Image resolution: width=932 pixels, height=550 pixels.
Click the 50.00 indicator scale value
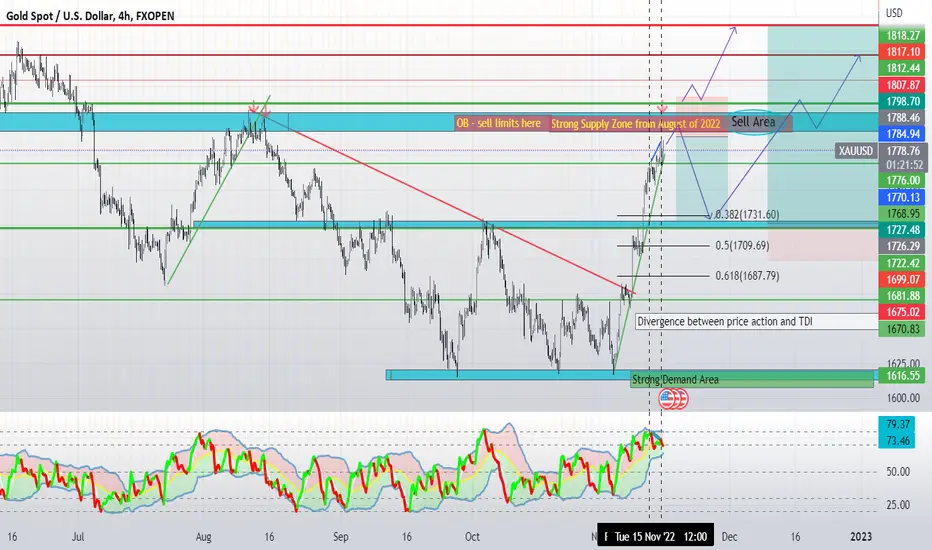(898, 472)
